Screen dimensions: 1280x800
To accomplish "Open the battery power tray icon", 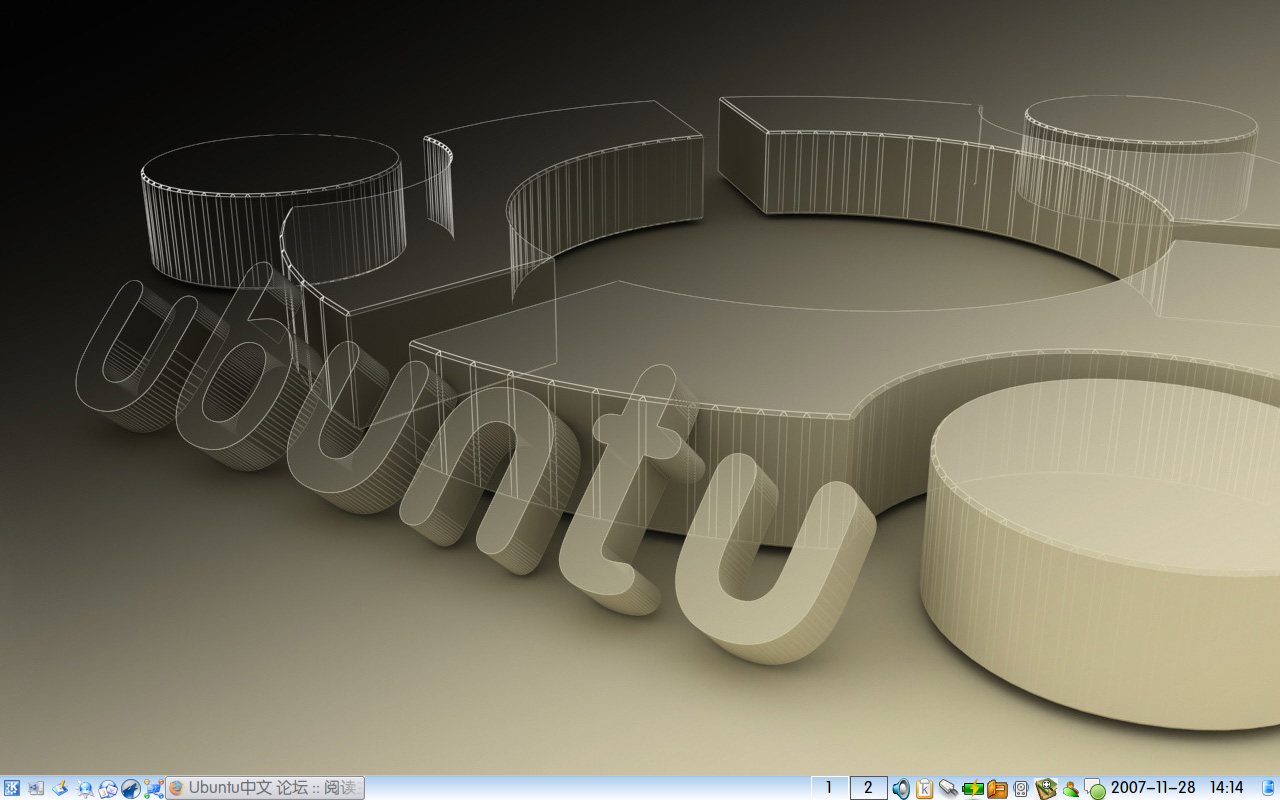I will (x=973, y=788).
